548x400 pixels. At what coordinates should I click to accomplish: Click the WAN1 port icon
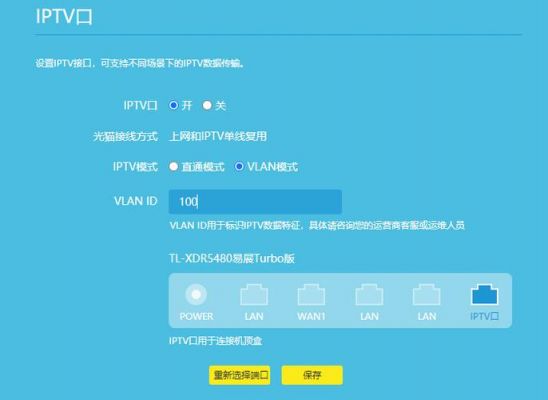pos(311,295)
